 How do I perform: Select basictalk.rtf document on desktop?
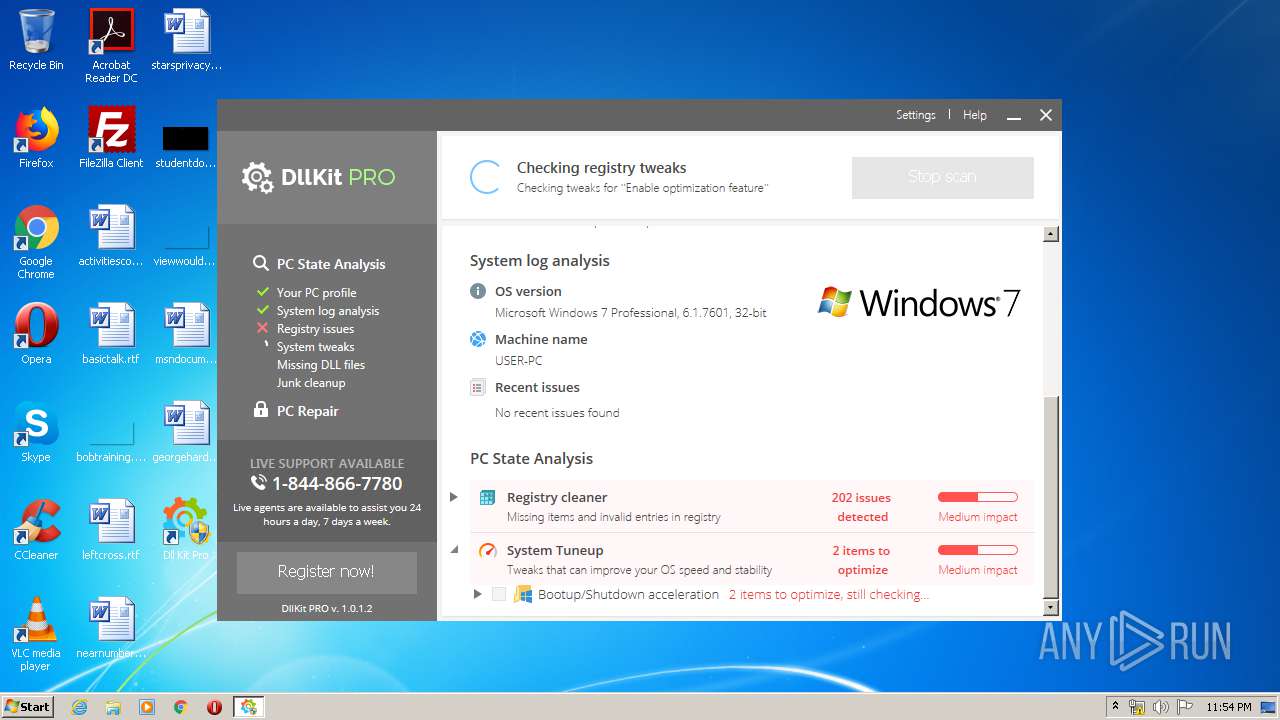[111, 334]
